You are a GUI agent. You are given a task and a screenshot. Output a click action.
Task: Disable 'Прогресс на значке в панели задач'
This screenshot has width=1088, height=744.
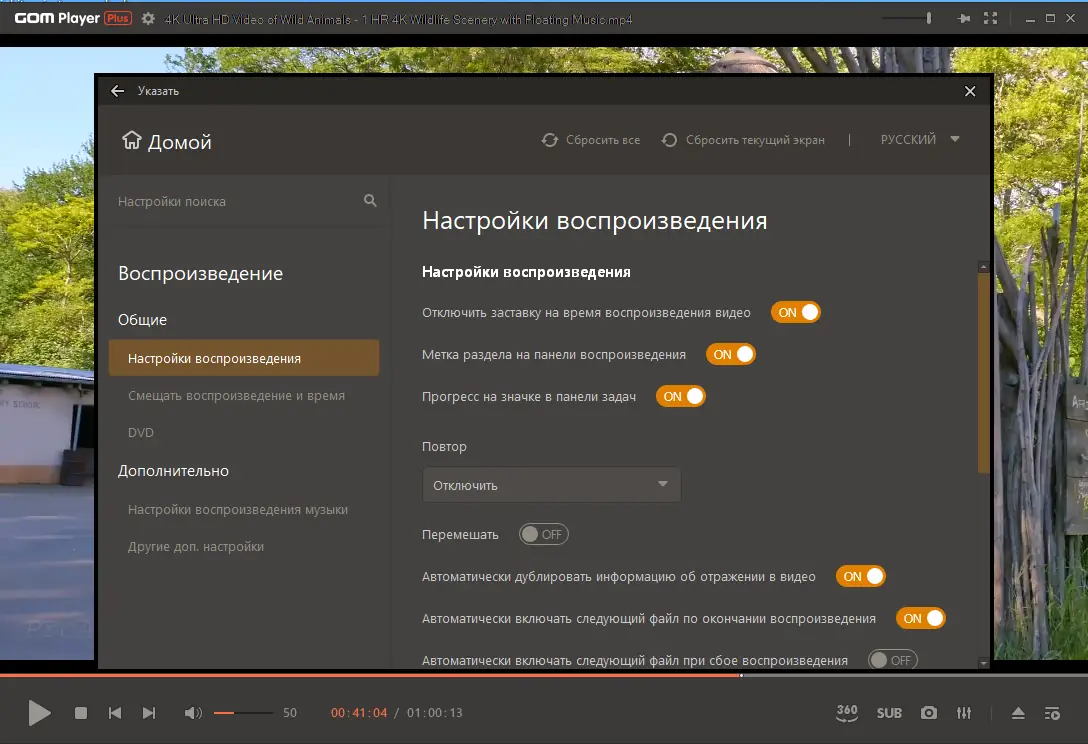(681, 396)
